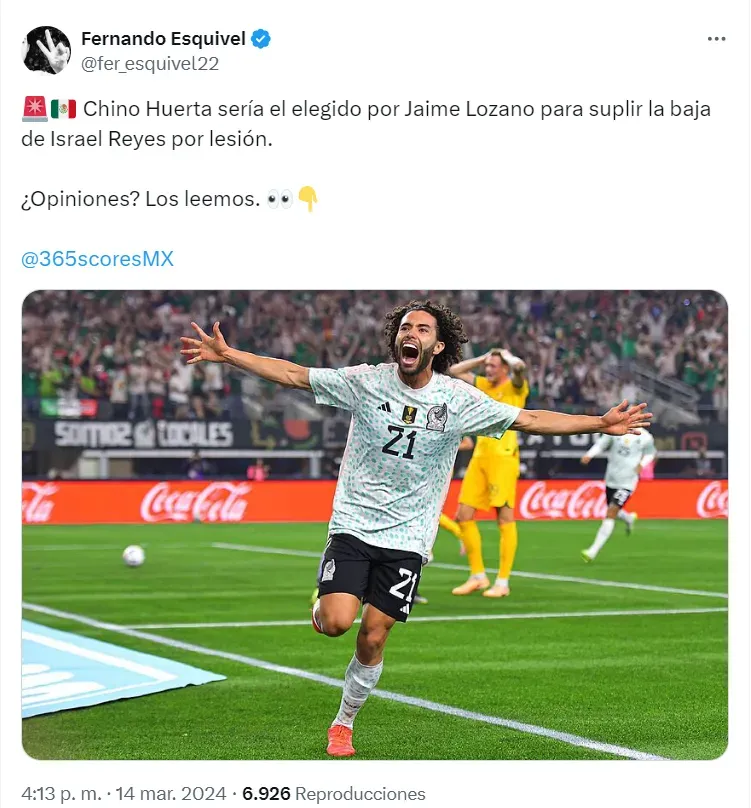Open the three-dot more options menu
The height and width of the screenshot is (808, 751).
click(716, 39)
